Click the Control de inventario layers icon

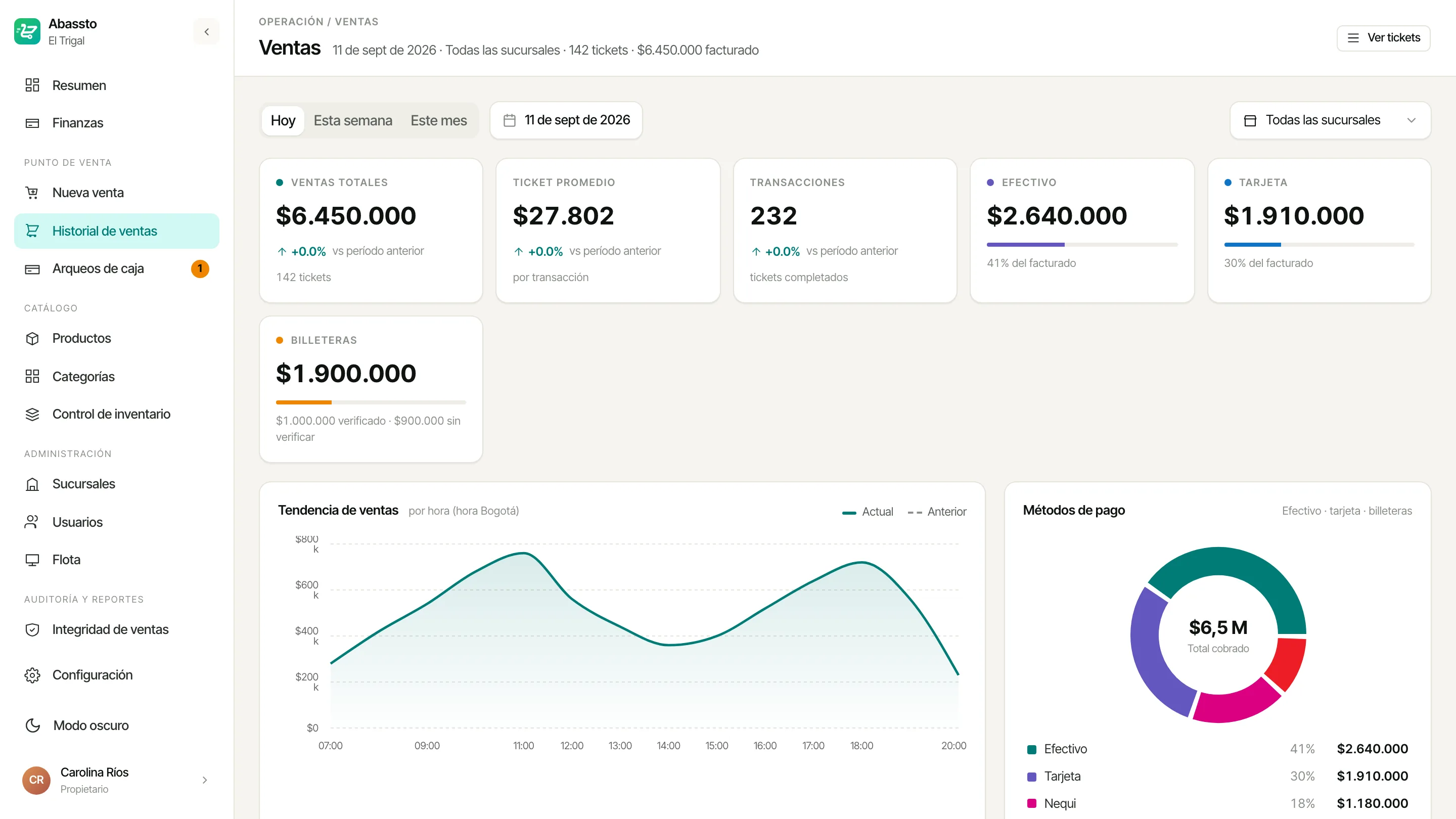[32, 415]
